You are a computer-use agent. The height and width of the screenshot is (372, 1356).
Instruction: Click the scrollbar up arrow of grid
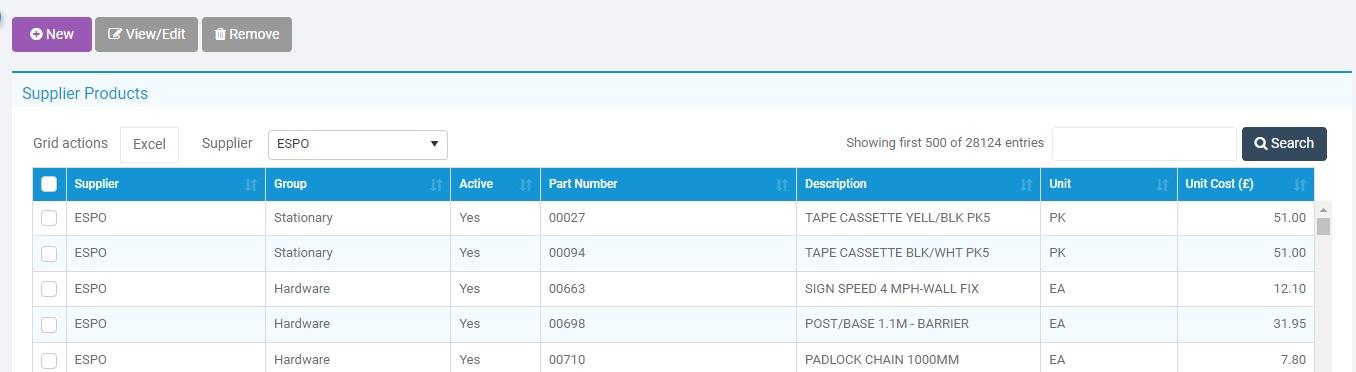click(x=1323, y=210)
